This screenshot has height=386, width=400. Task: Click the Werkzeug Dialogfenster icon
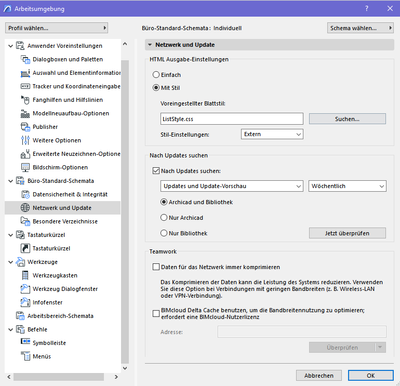click(25, 289)
